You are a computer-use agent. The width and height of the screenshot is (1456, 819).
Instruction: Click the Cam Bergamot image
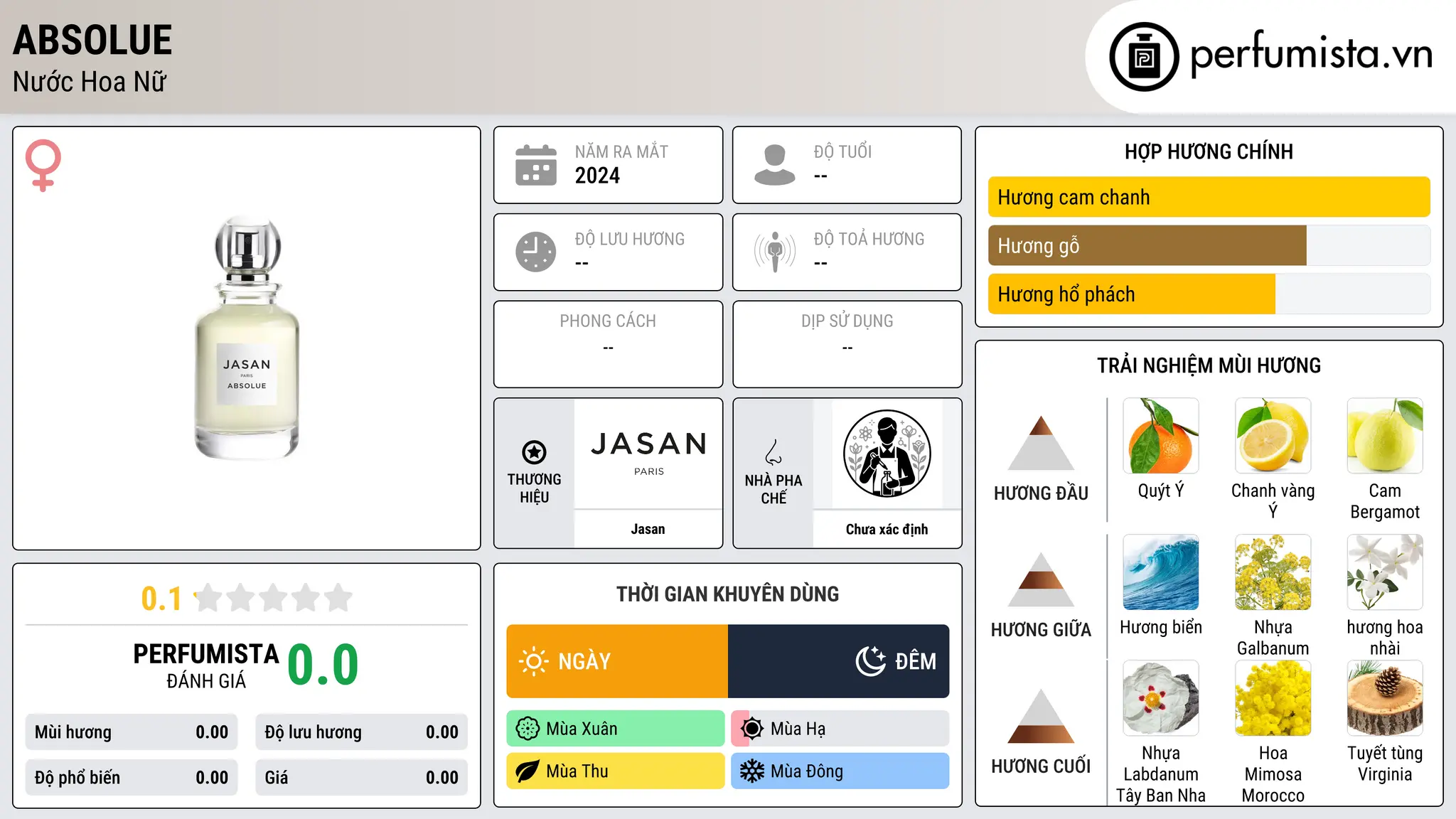click(1385, 436)
